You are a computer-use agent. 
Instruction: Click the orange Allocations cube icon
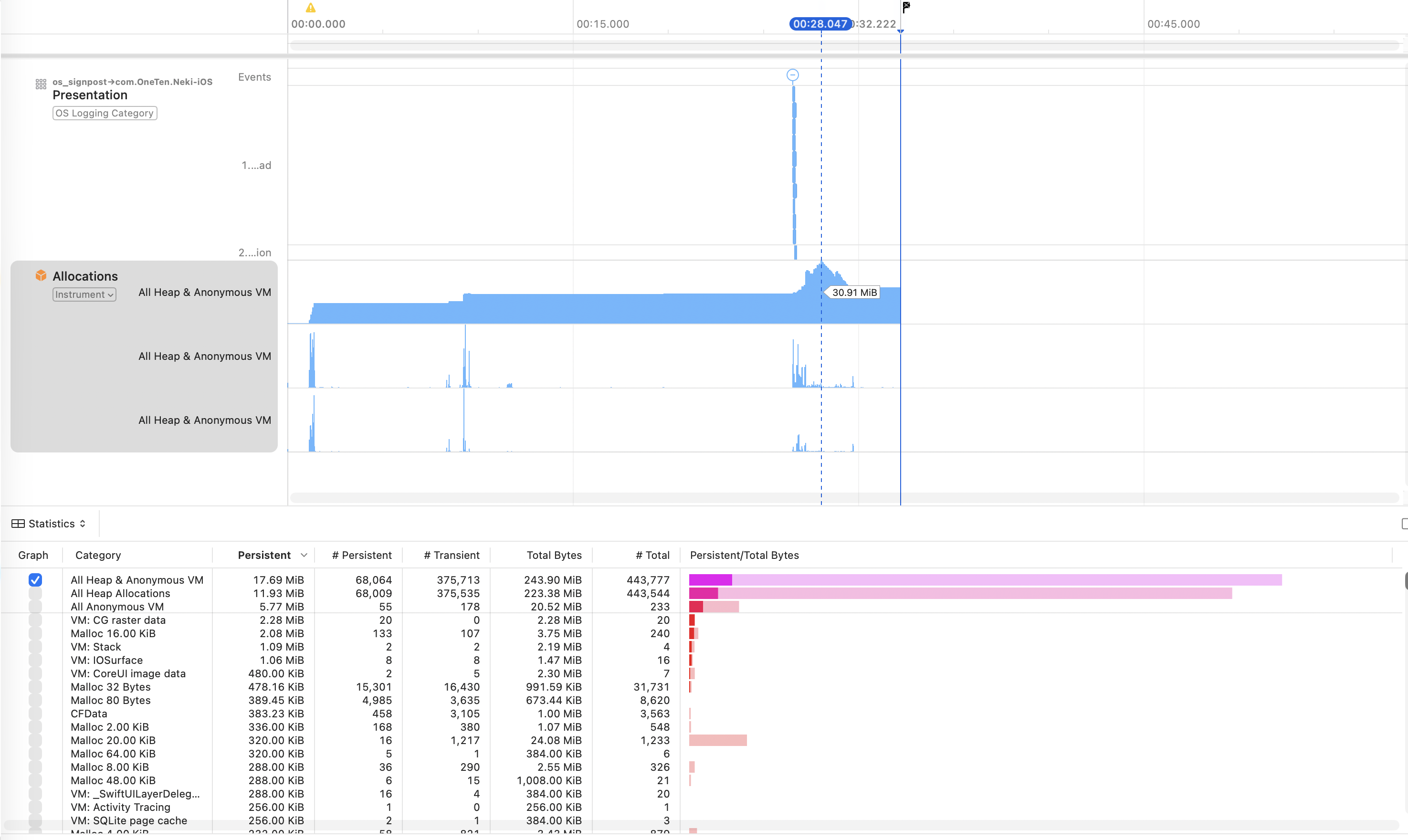click(41, 276)
